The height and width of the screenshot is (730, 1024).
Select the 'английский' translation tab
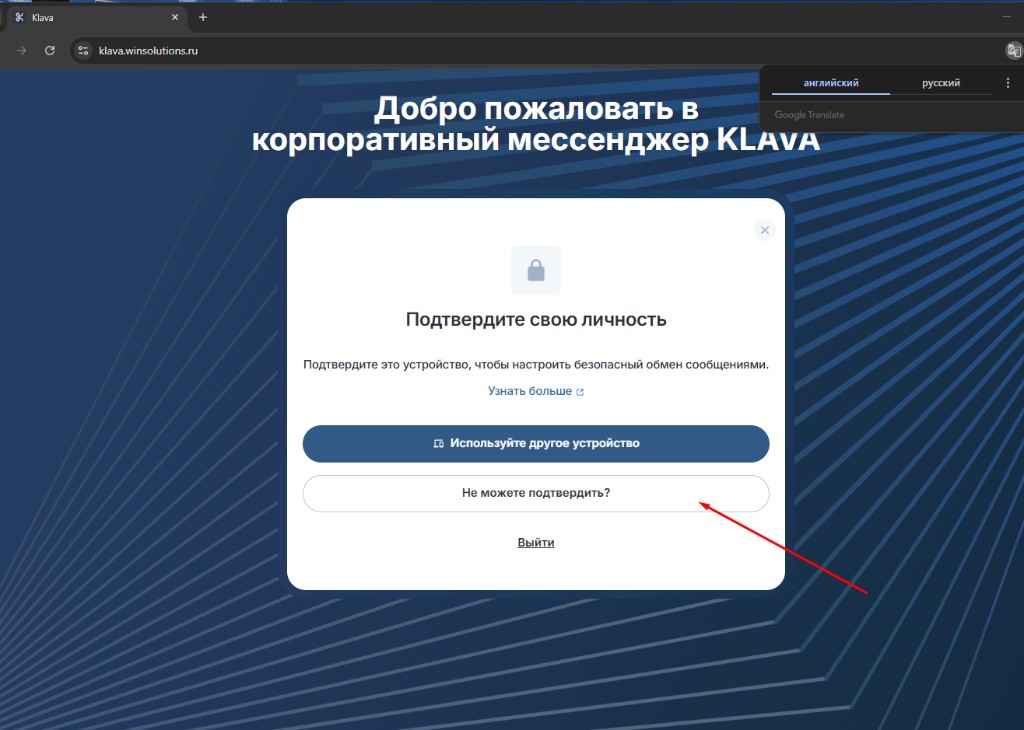click(x=831, y=83)
